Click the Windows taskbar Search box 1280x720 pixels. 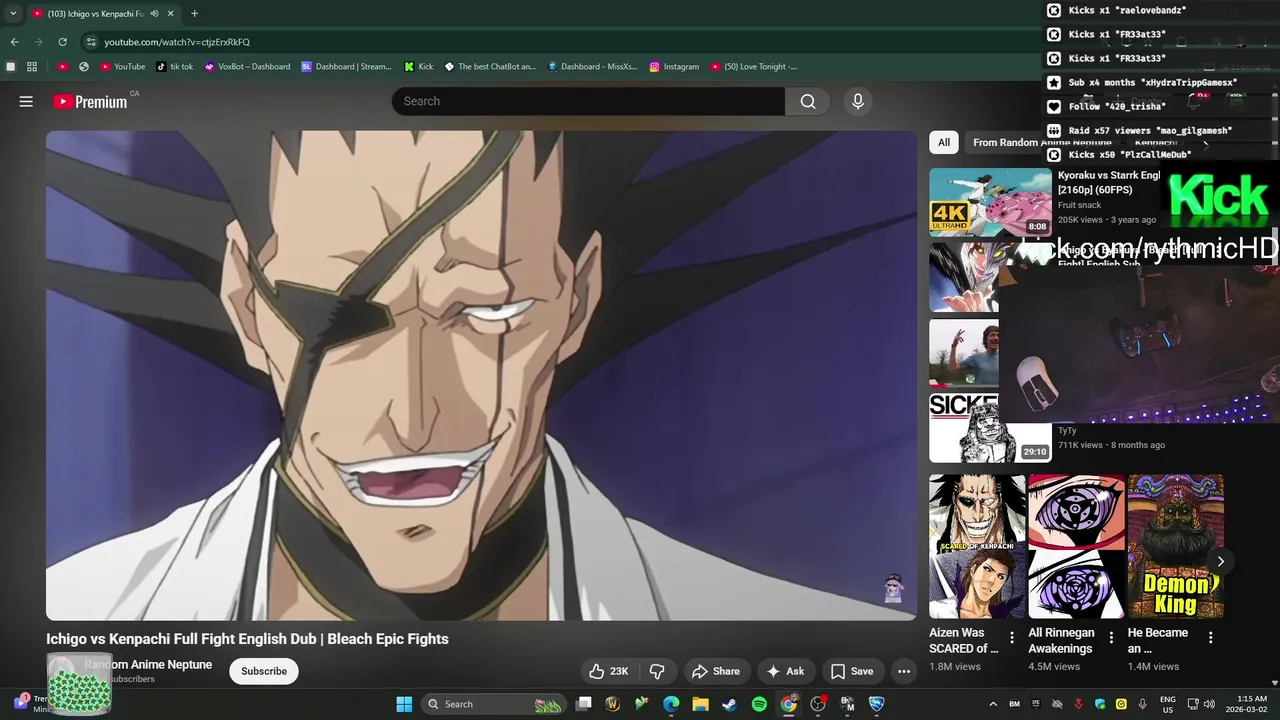coord(493,704)
